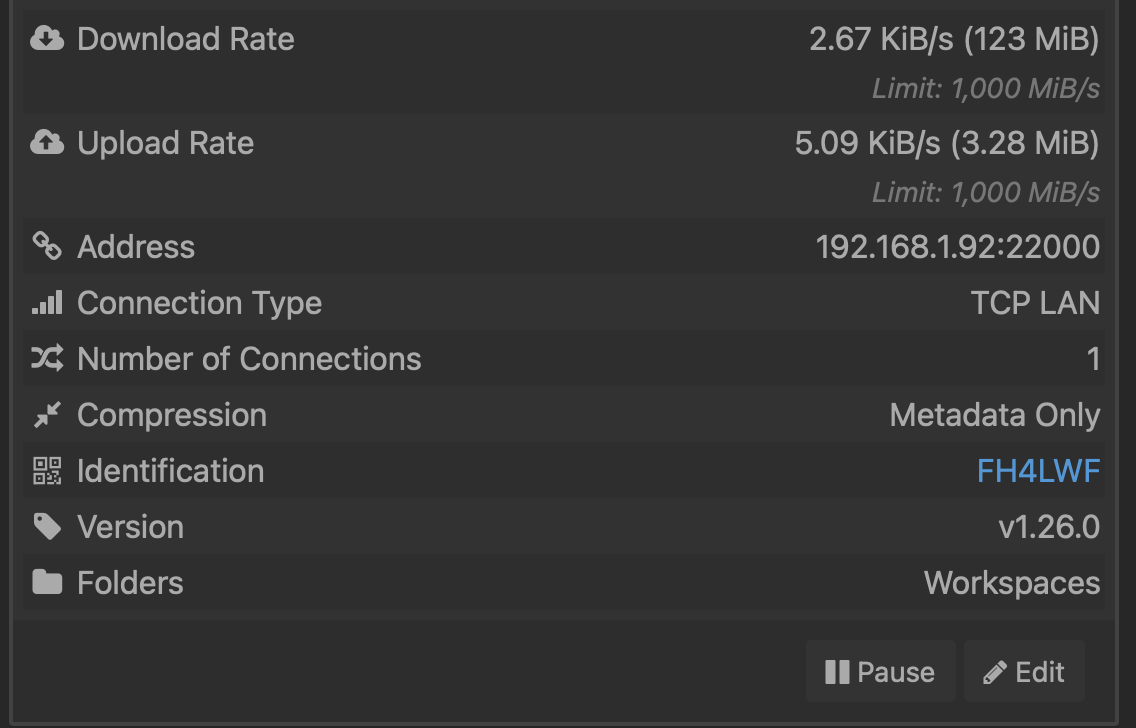Select the 192.168.1.92:22000 address text
The width and height of the screenshot is (1136, 728).
pos(958,247)
